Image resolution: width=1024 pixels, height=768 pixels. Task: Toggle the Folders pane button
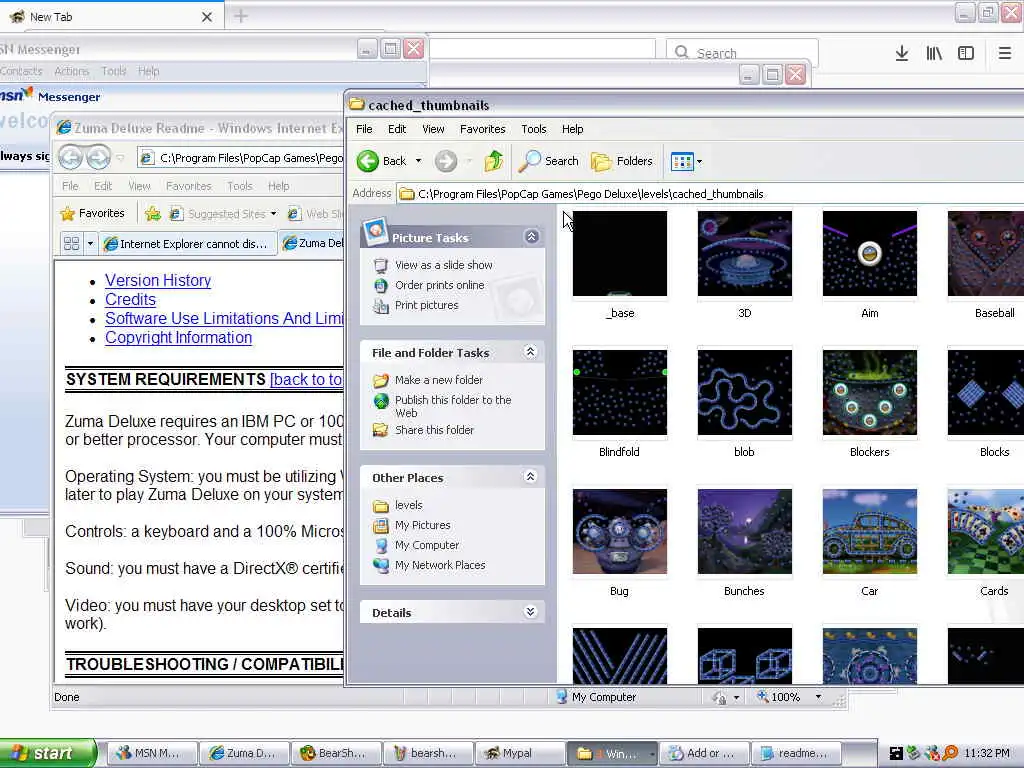point(622,161)
